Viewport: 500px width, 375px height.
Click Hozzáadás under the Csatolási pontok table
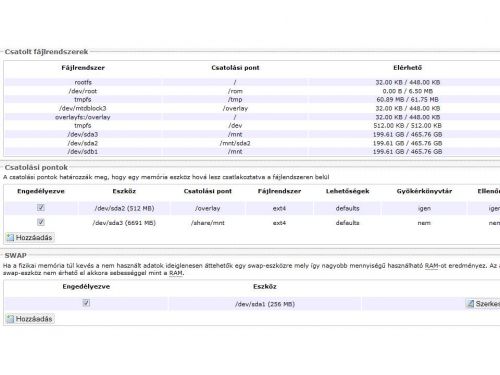click(x=30, y=237)
